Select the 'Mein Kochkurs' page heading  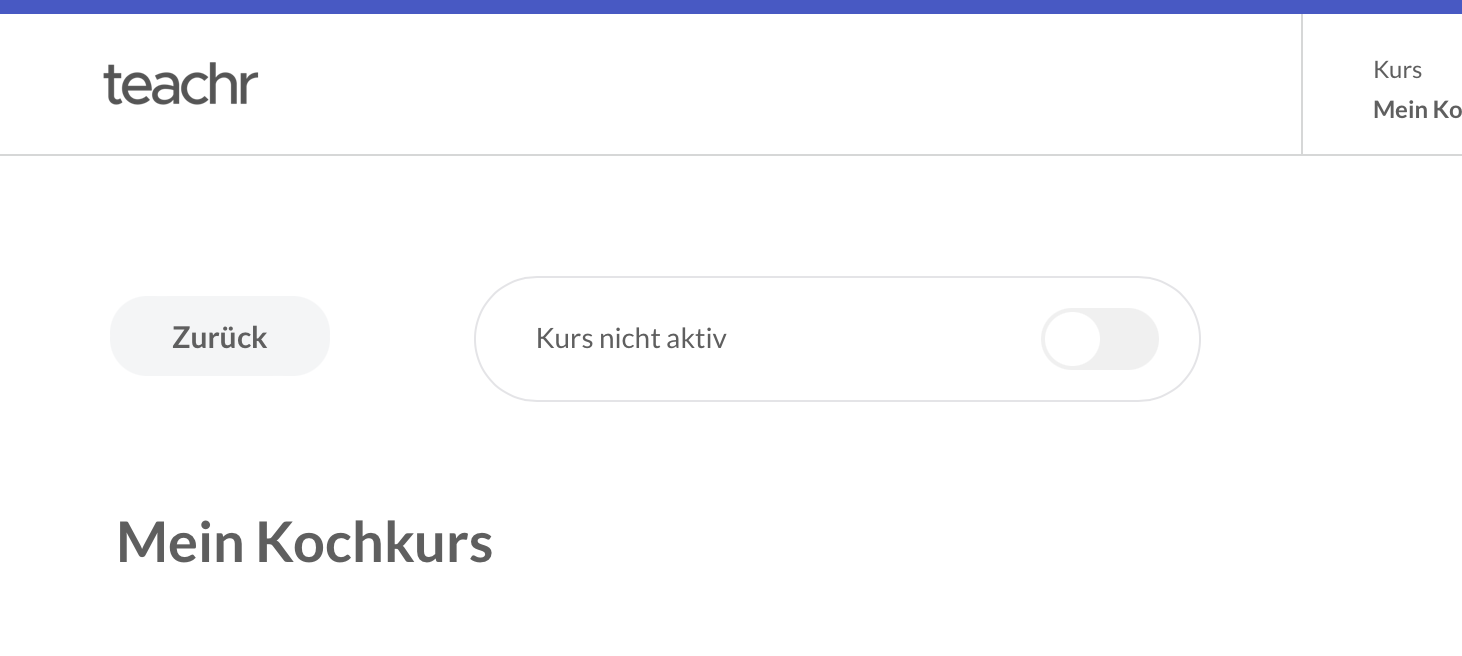305,542
